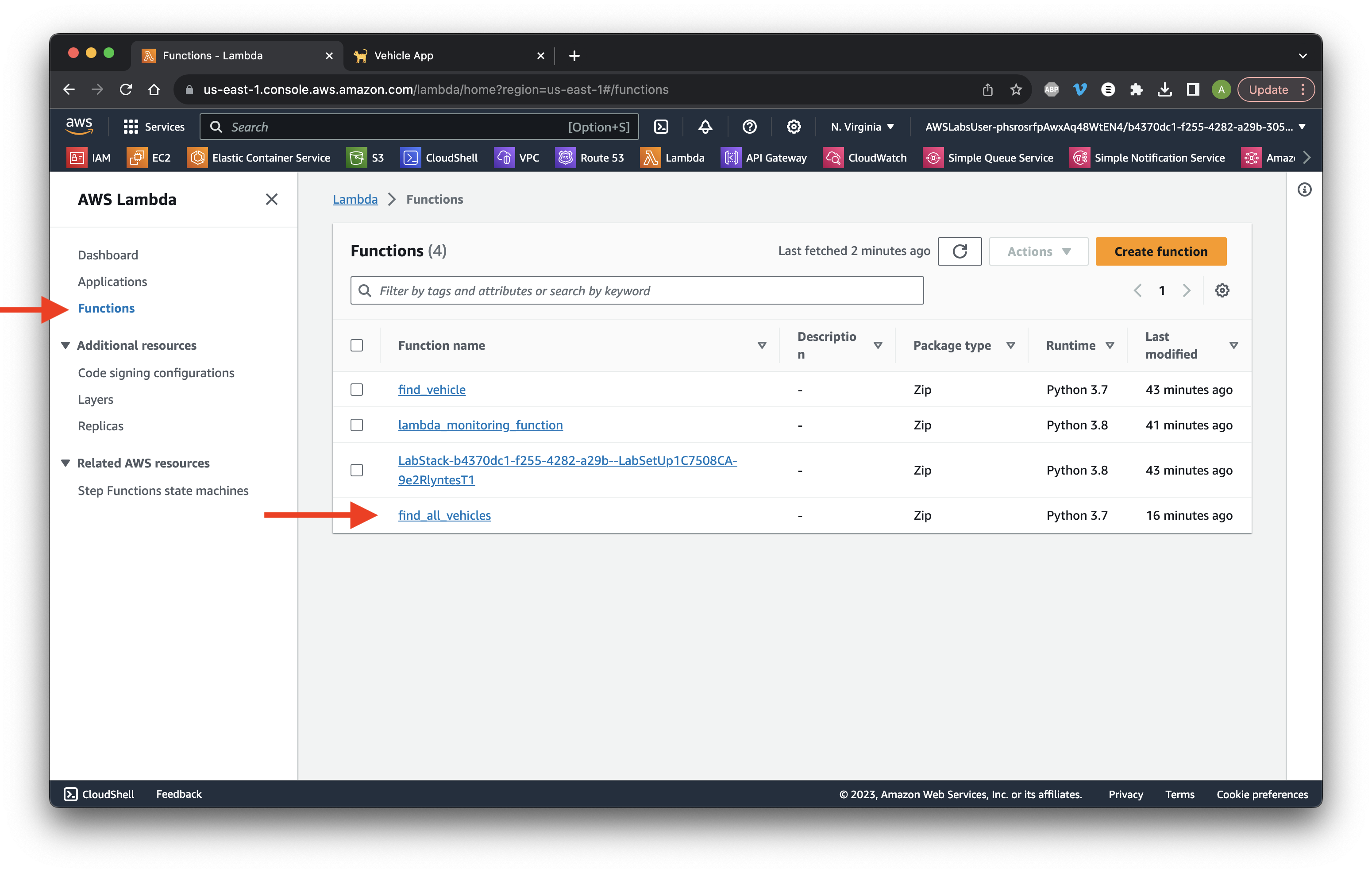The image size is (1372, 873).
Task: Open Elastic Container Service shortcut
Action: pos(258,158)
